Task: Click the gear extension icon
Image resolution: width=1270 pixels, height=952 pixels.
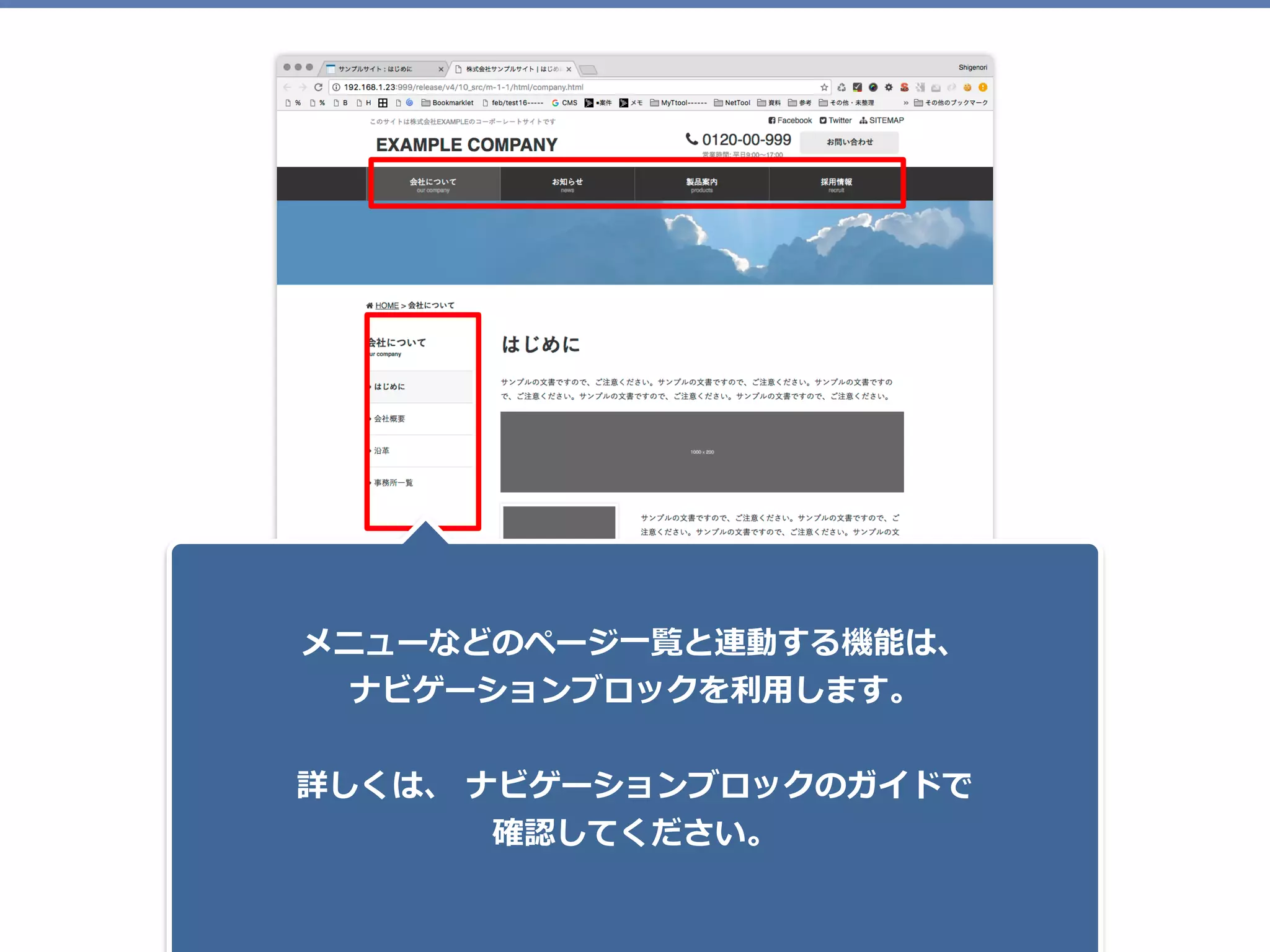Action: 889,87
